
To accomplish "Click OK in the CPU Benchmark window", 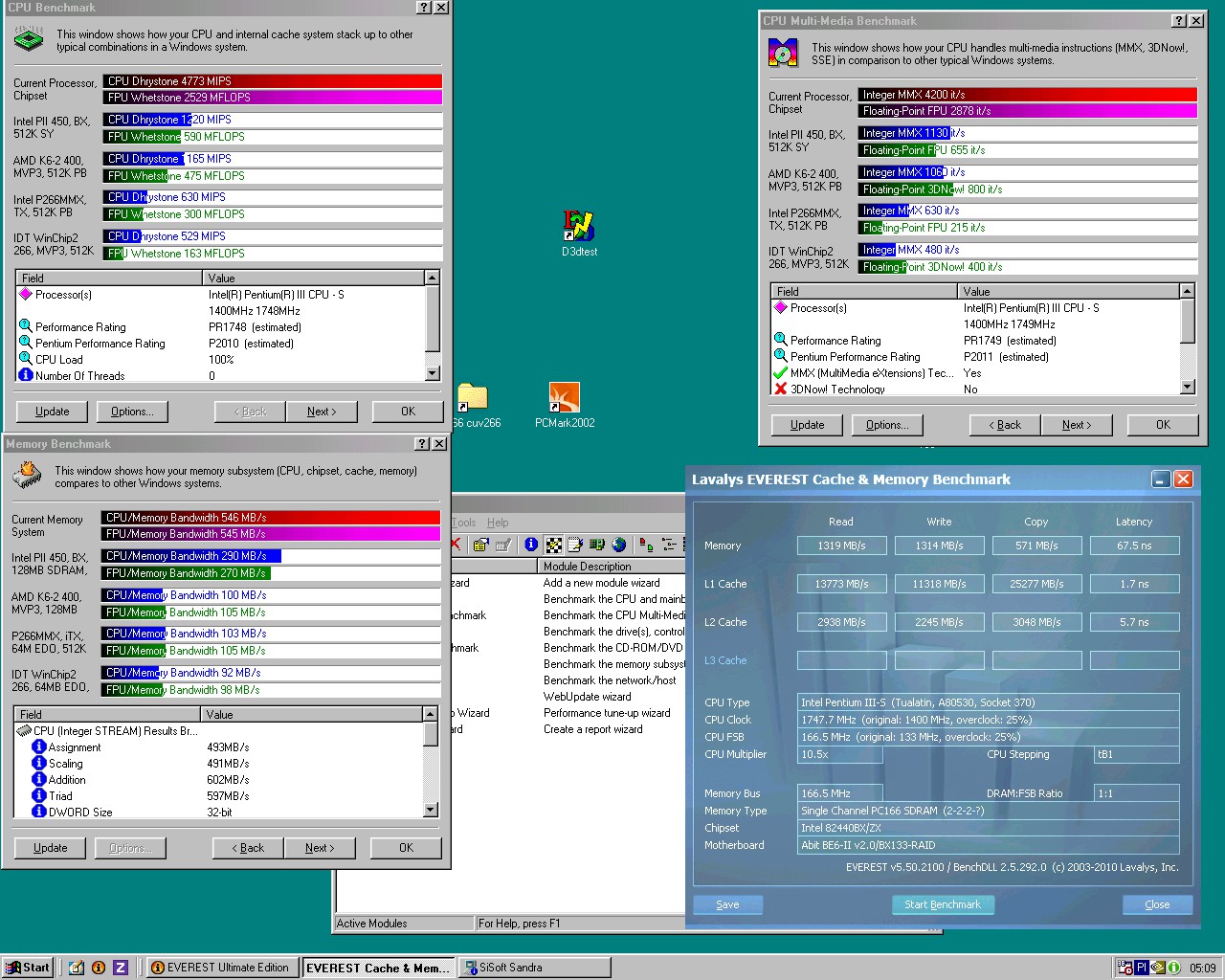I will click(408, 412).
